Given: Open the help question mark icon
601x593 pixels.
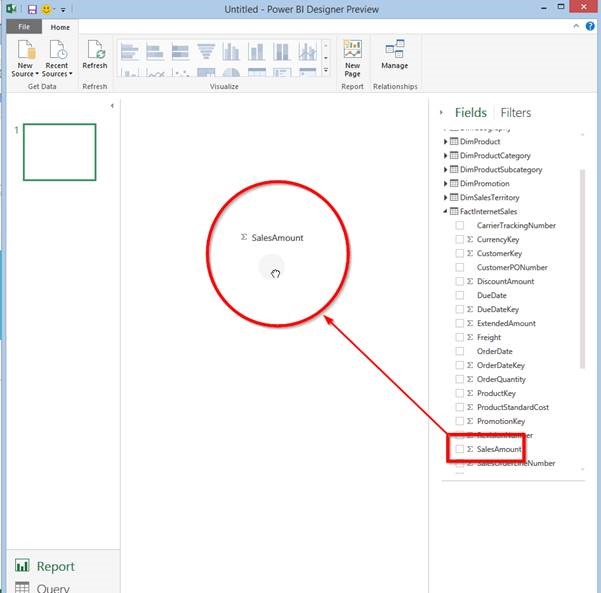Looking at the screenshot, I should tap(590, 26).
